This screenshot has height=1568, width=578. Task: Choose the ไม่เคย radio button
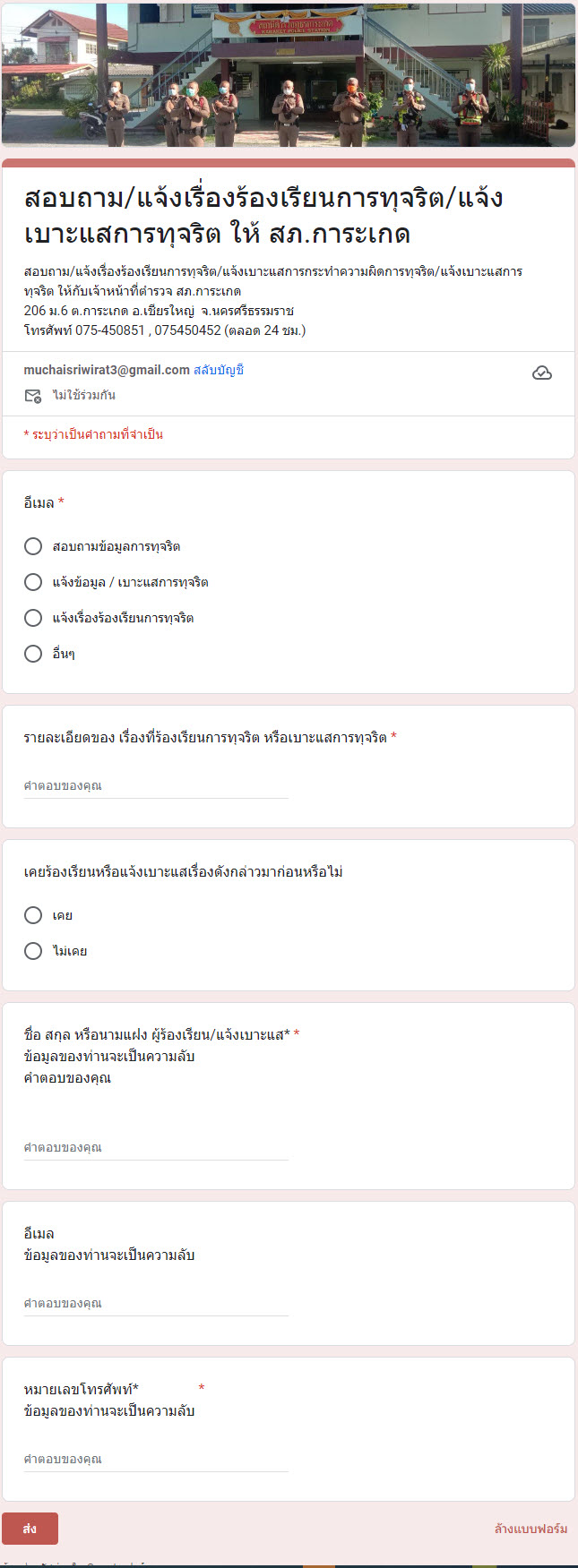(x=33, y=951)
